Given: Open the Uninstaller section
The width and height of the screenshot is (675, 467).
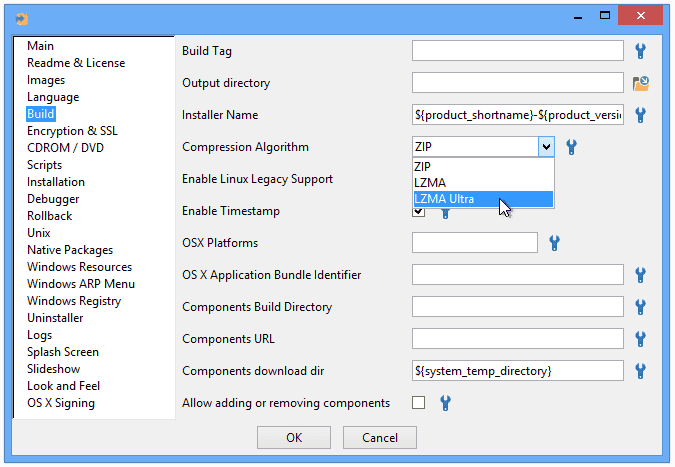Looking at the screenshot, I should tap(55, 318).
